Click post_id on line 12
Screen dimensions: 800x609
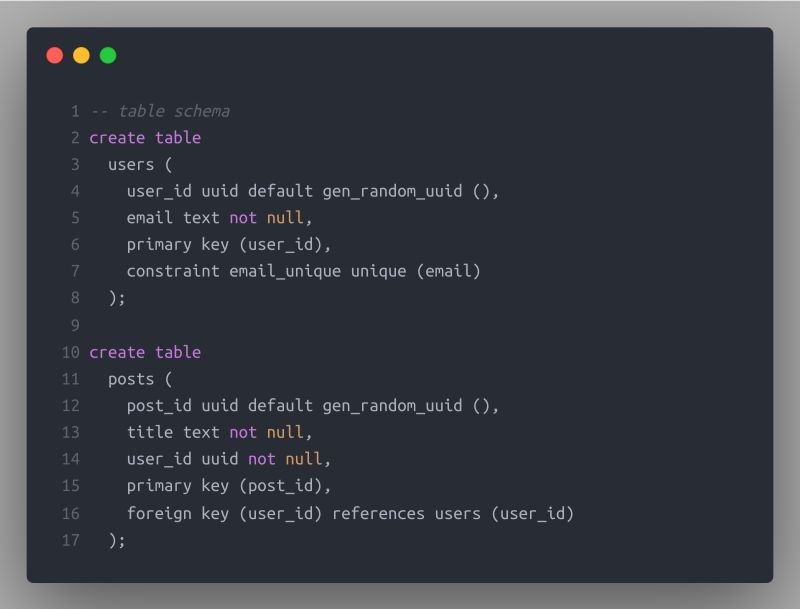pos(159,406)
